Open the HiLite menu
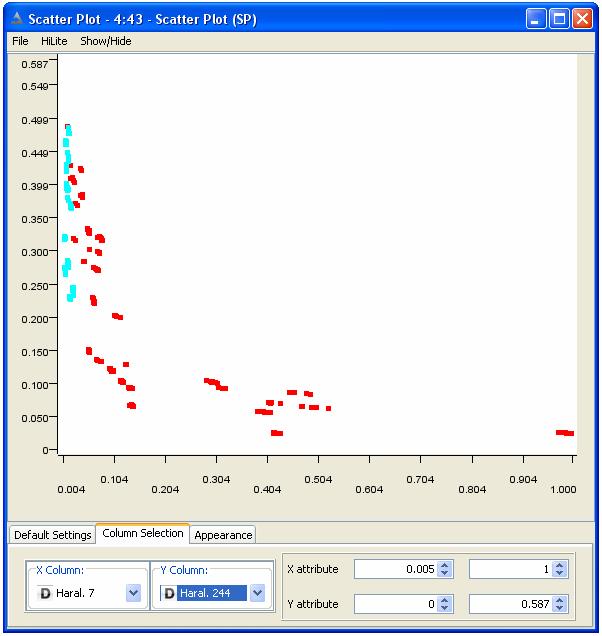602x636 pixels. click(54, 41)
